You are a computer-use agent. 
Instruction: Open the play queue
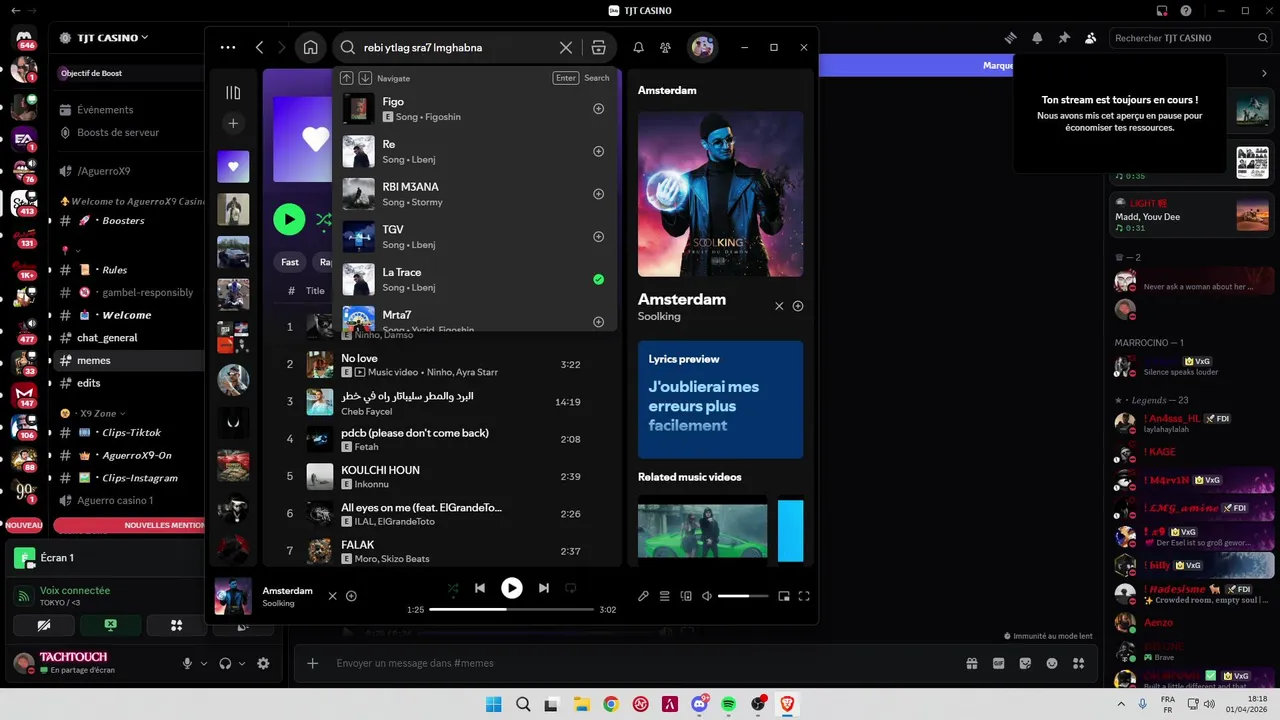pyautogui.click(x=665, y=596)
